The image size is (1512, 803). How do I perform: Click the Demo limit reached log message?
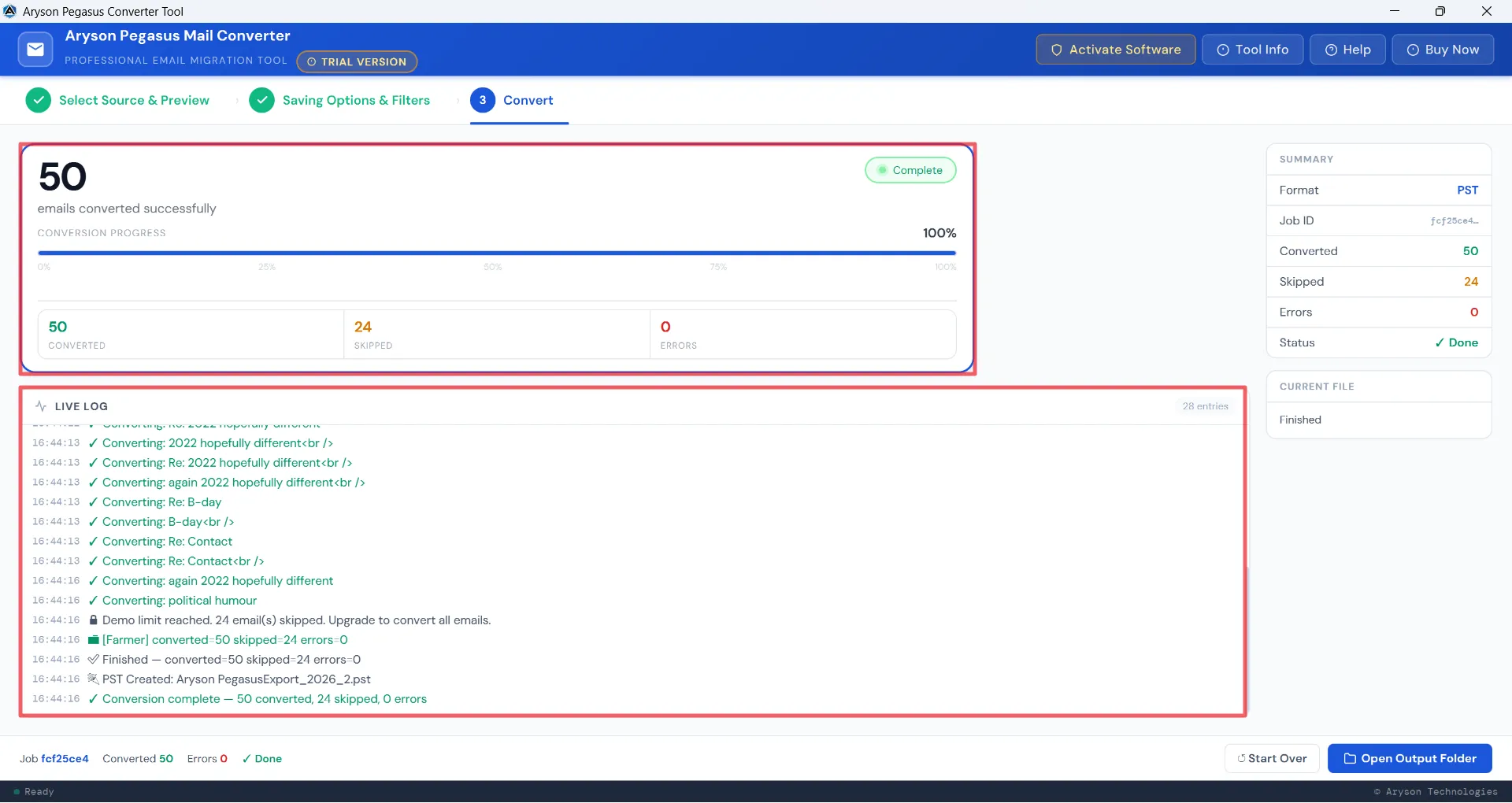click(297, 620)
